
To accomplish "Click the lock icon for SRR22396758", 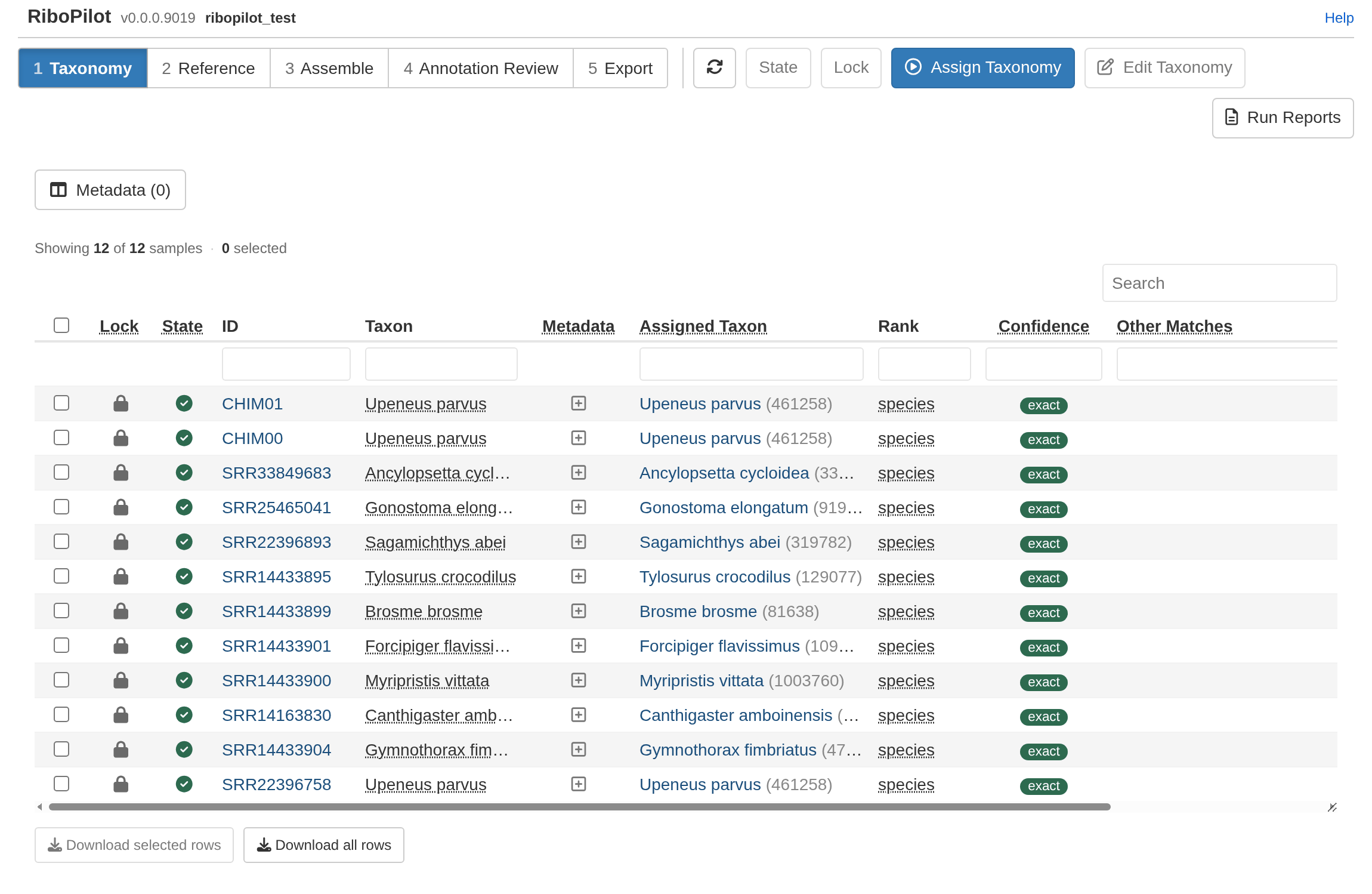I will pos(121,784).
